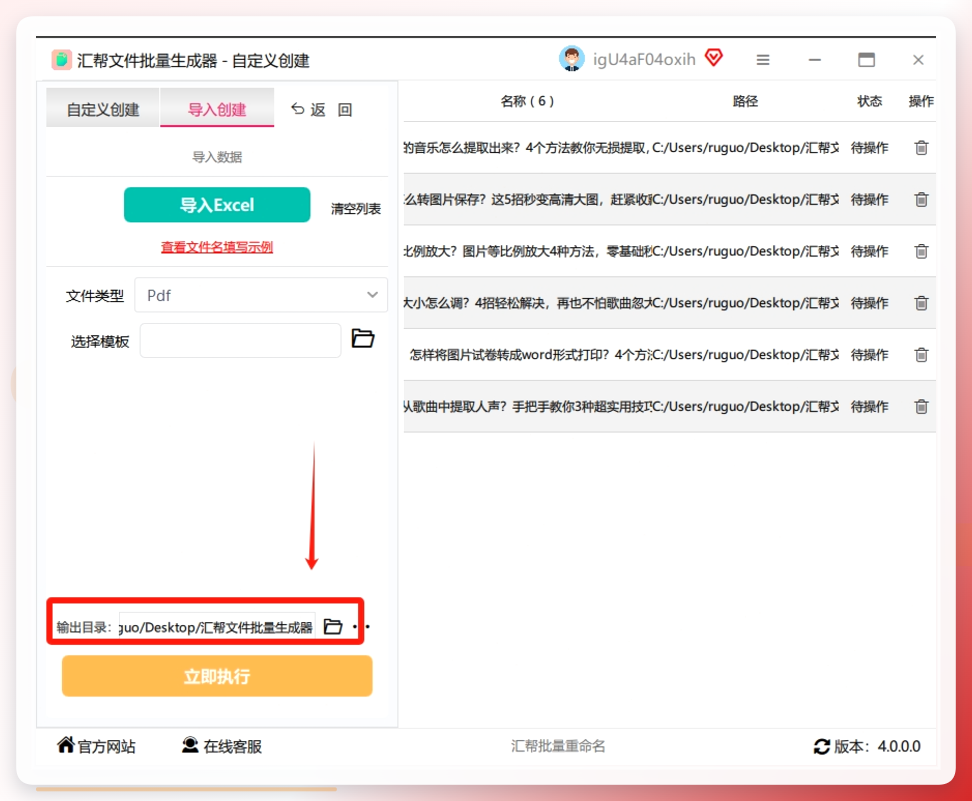
Task: Open 官方网站 link
Action: tap(96, 746)
